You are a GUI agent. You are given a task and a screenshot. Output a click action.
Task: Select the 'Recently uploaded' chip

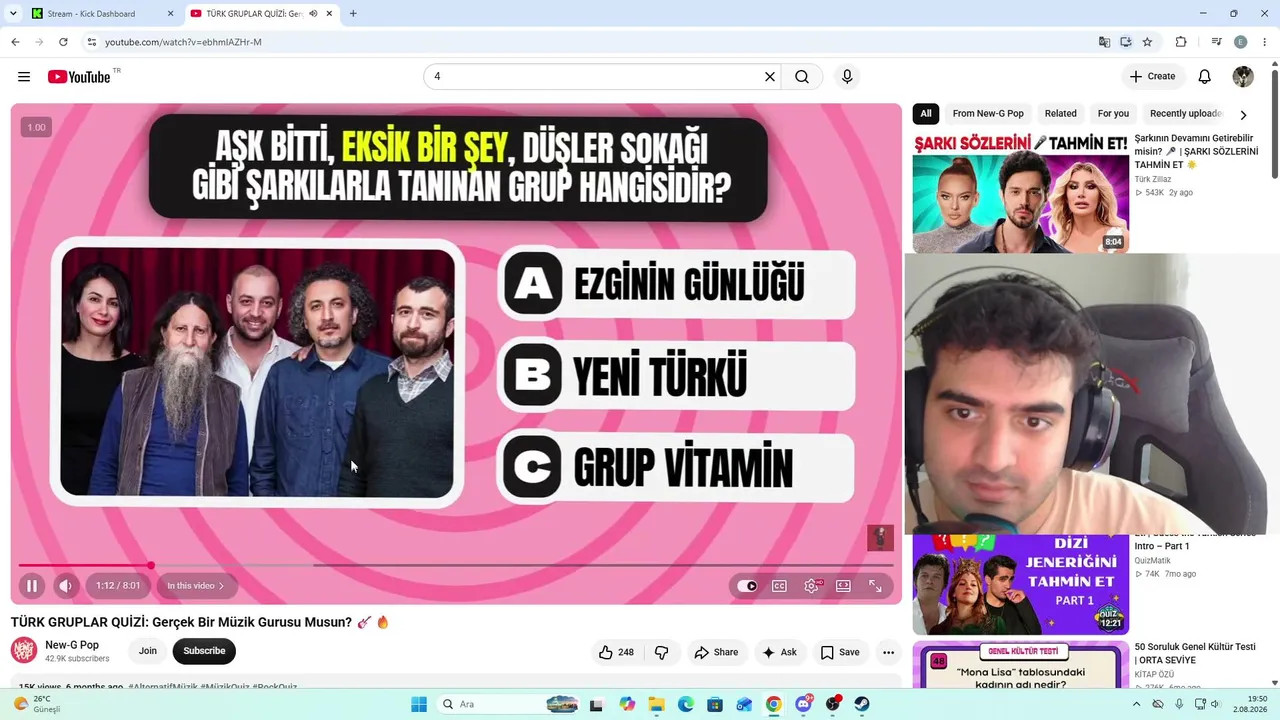coord(1186,114)
